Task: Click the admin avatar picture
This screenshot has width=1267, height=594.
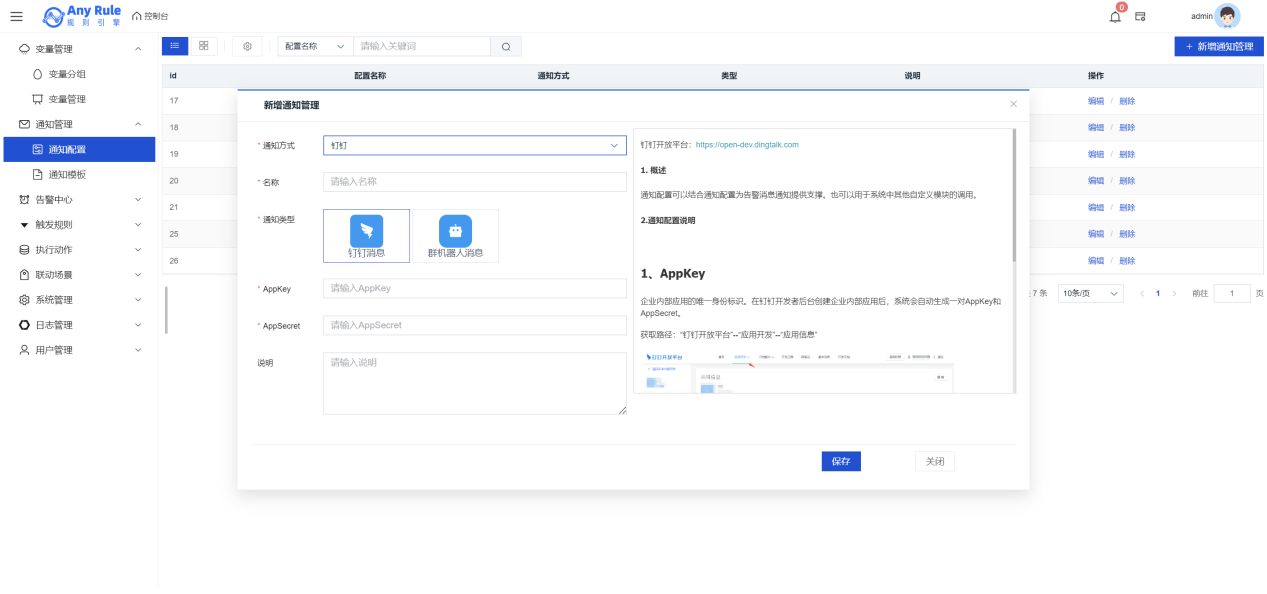Action: pyautogui.click(x=1227, y=16)
